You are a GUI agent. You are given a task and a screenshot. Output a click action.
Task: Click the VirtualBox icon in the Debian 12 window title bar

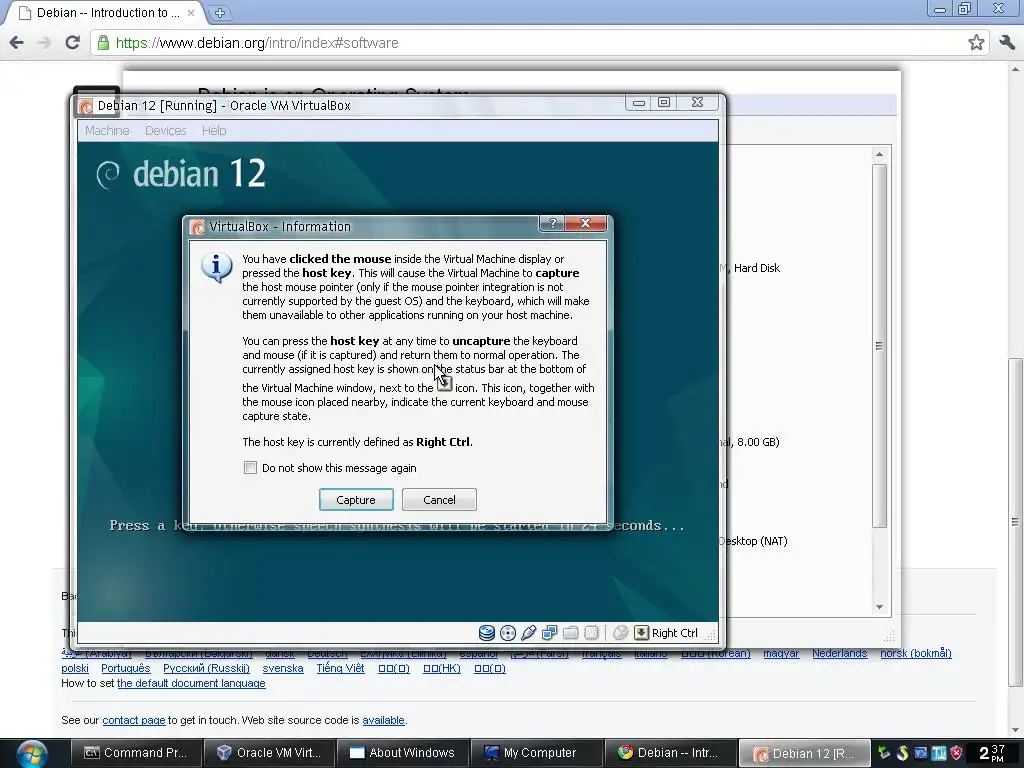(86, 106)
